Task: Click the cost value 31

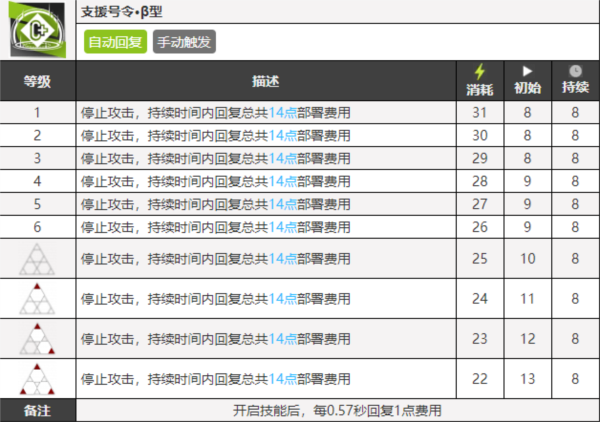Action: click(480, 112)
